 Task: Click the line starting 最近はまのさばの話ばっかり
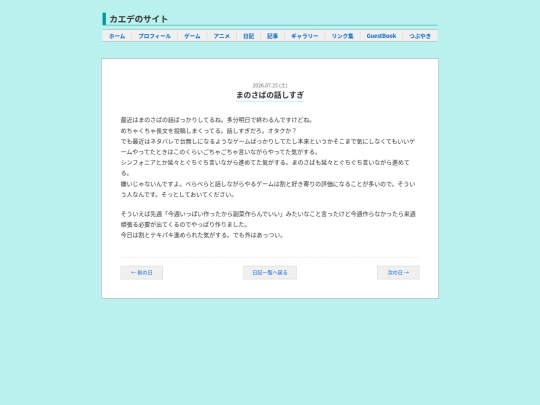[x=217, y=120]
